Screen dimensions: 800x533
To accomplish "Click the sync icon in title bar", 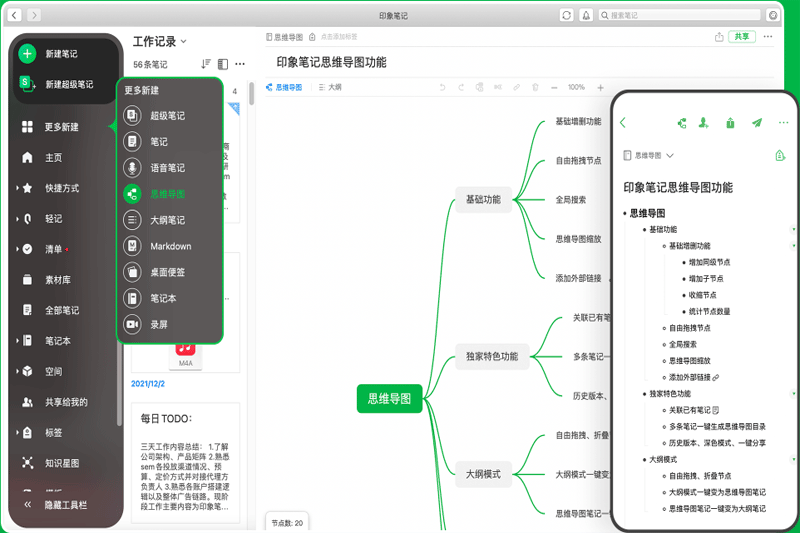I will 567,15.
